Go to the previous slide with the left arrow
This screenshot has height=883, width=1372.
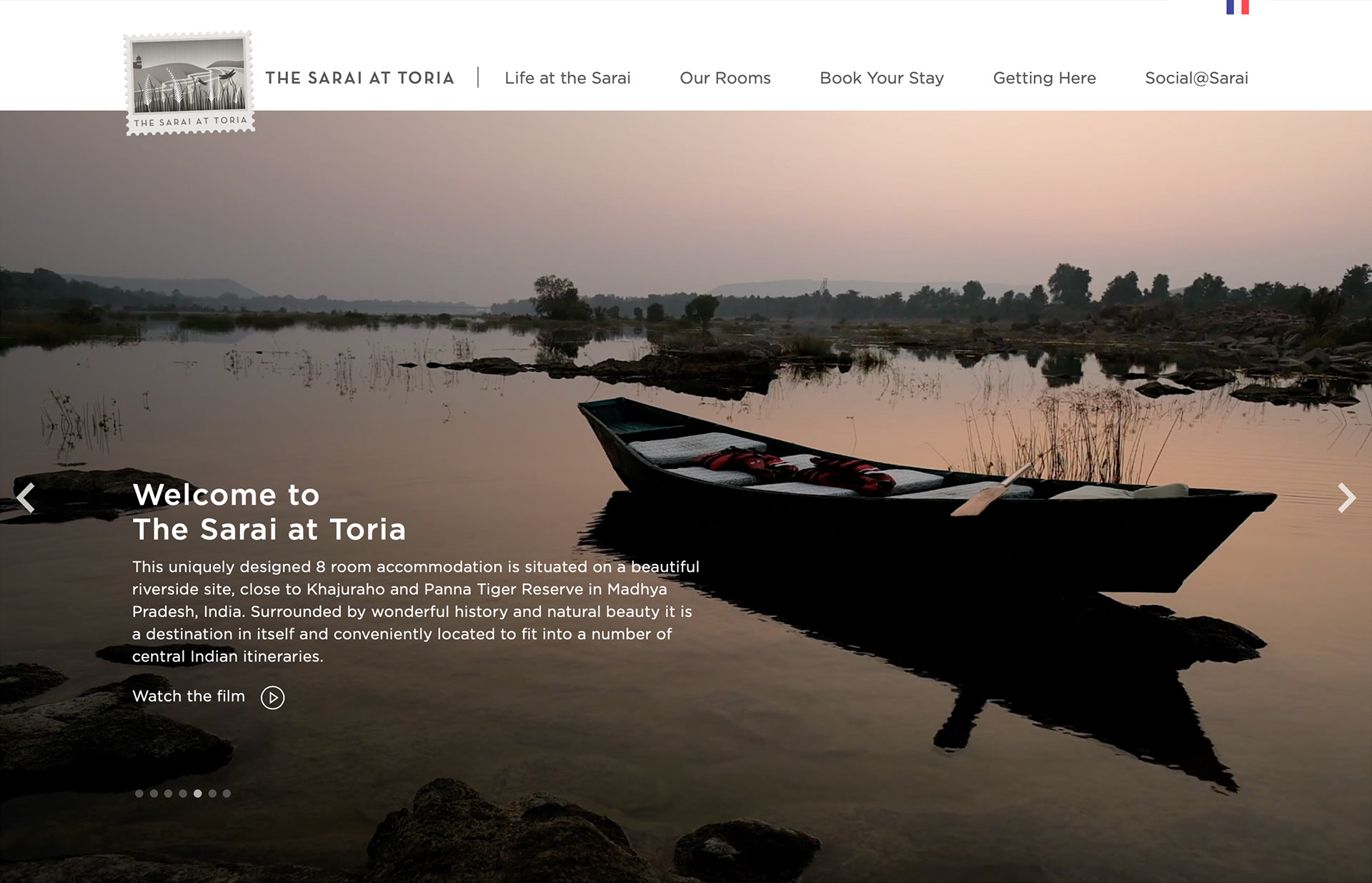[26, 498]
